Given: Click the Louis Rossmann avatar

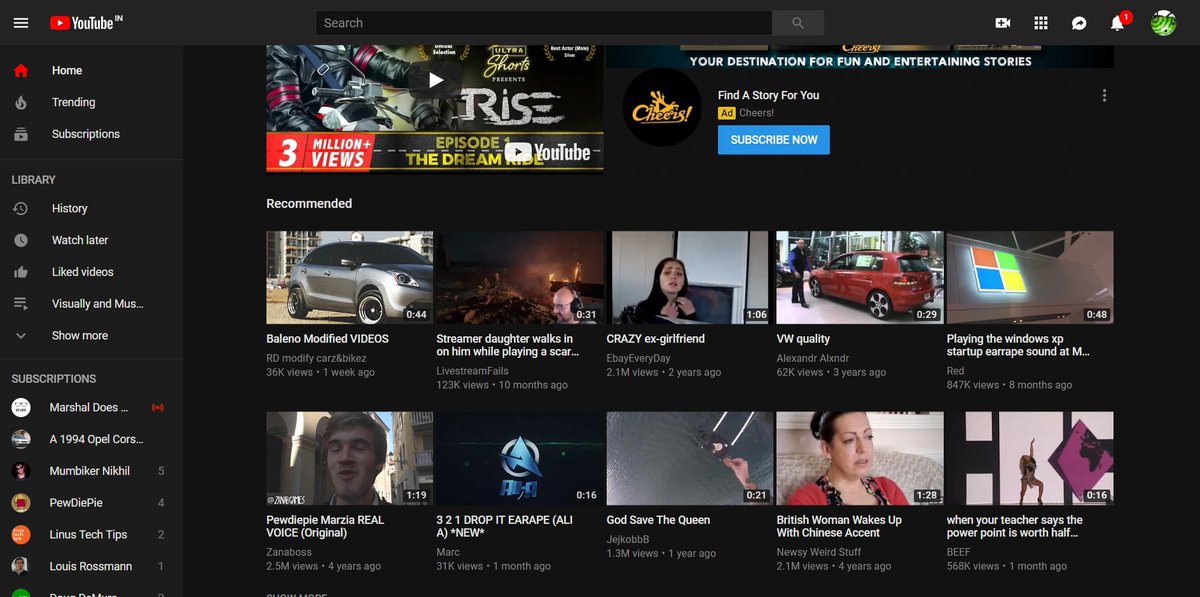Looking at the screenshot, I should 21,567.
